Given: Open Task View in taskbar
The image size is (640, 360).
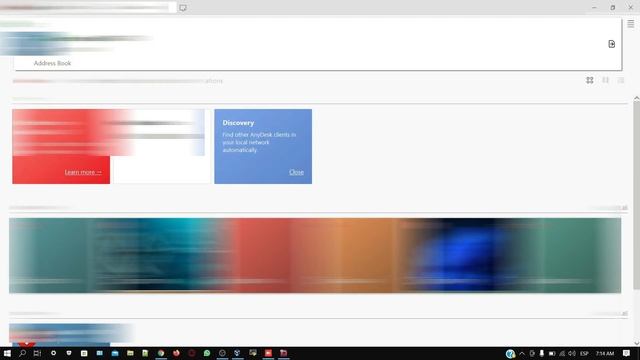Looking at the screenshot, I should coord(37,353).
